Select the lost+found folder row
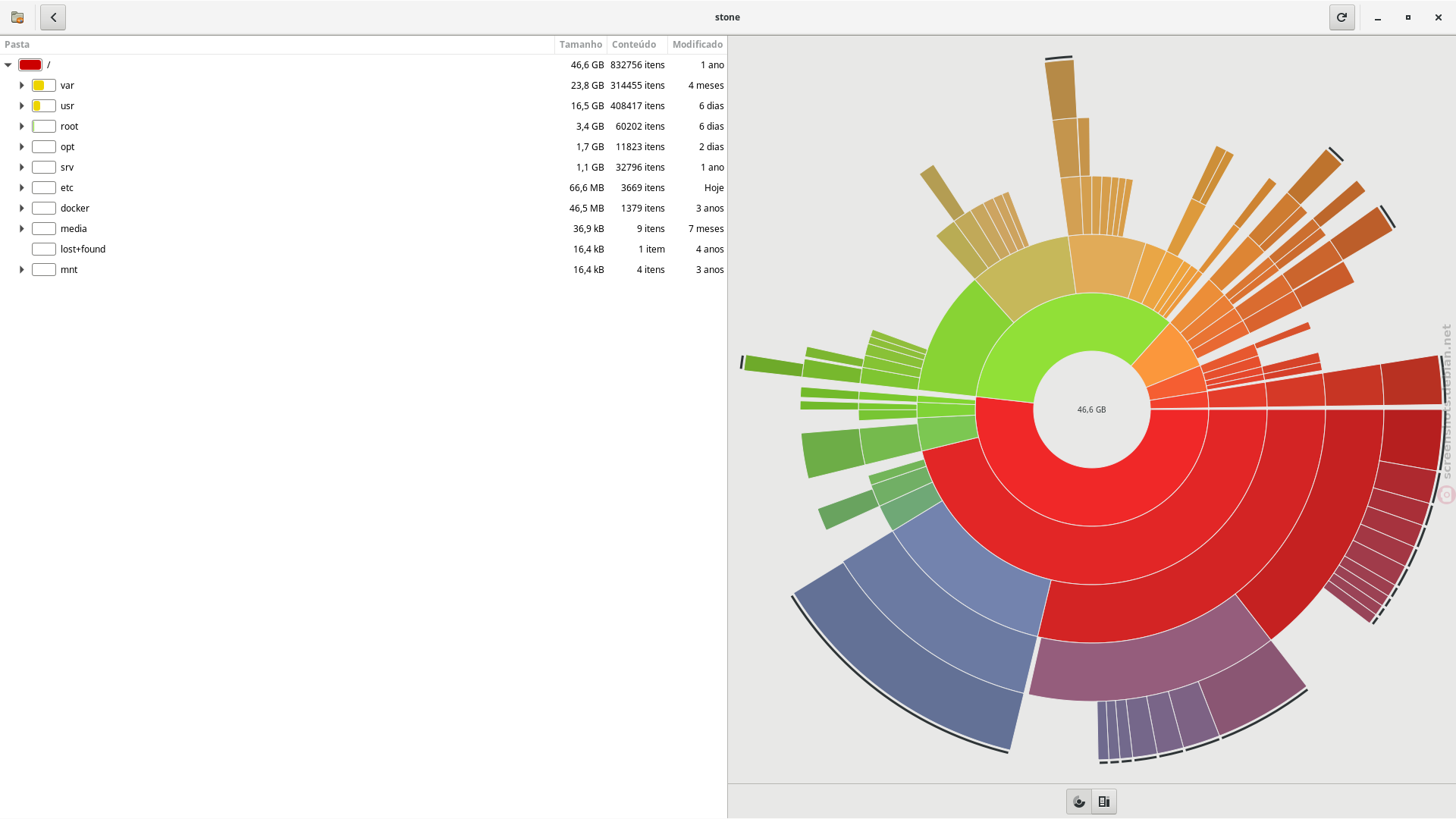 pos(363,249)
